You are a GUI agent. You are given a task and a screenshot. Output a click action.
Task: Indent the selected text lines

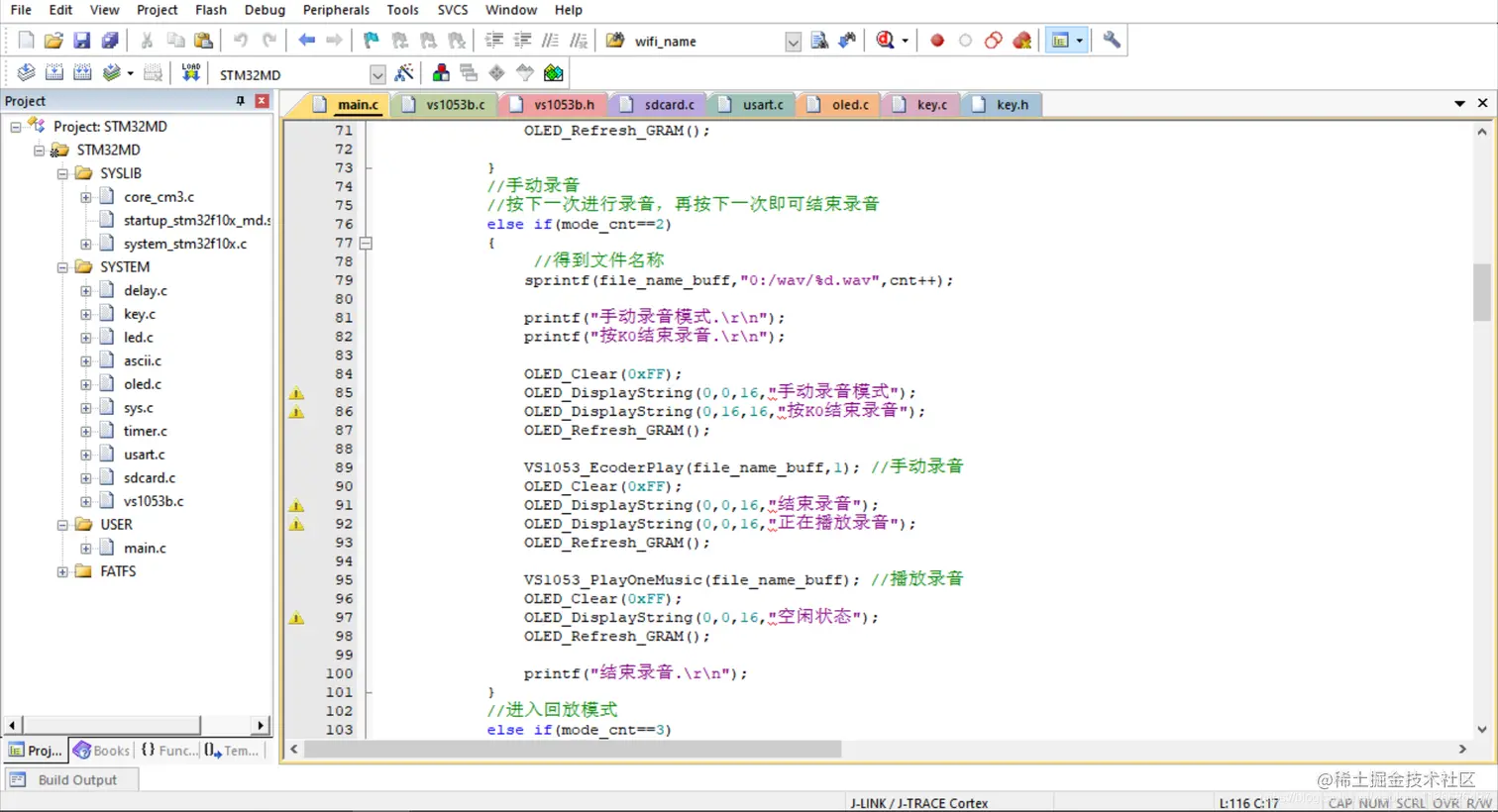coord(493,41)
